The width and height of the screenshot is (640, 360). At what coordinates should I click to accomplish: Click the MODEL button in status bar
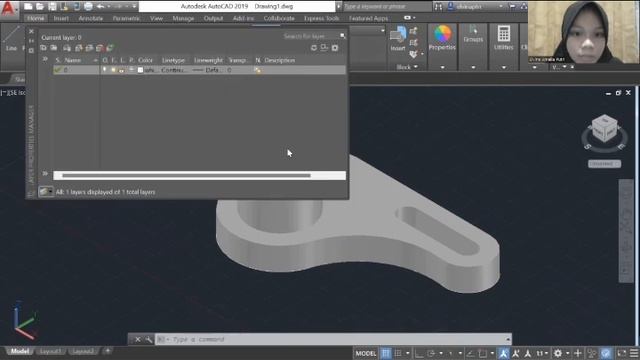point(366,353)
